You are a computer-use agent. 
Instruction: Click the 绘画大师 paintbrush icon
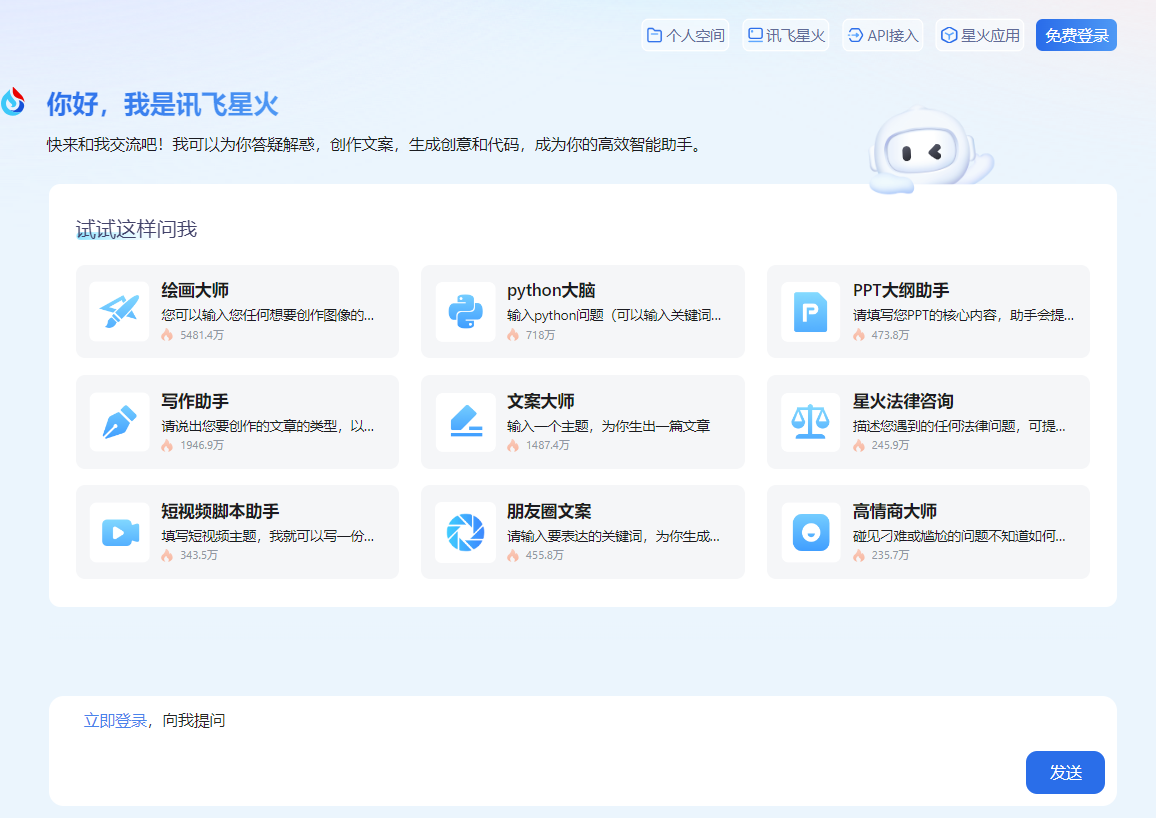[x=119, y=312]
